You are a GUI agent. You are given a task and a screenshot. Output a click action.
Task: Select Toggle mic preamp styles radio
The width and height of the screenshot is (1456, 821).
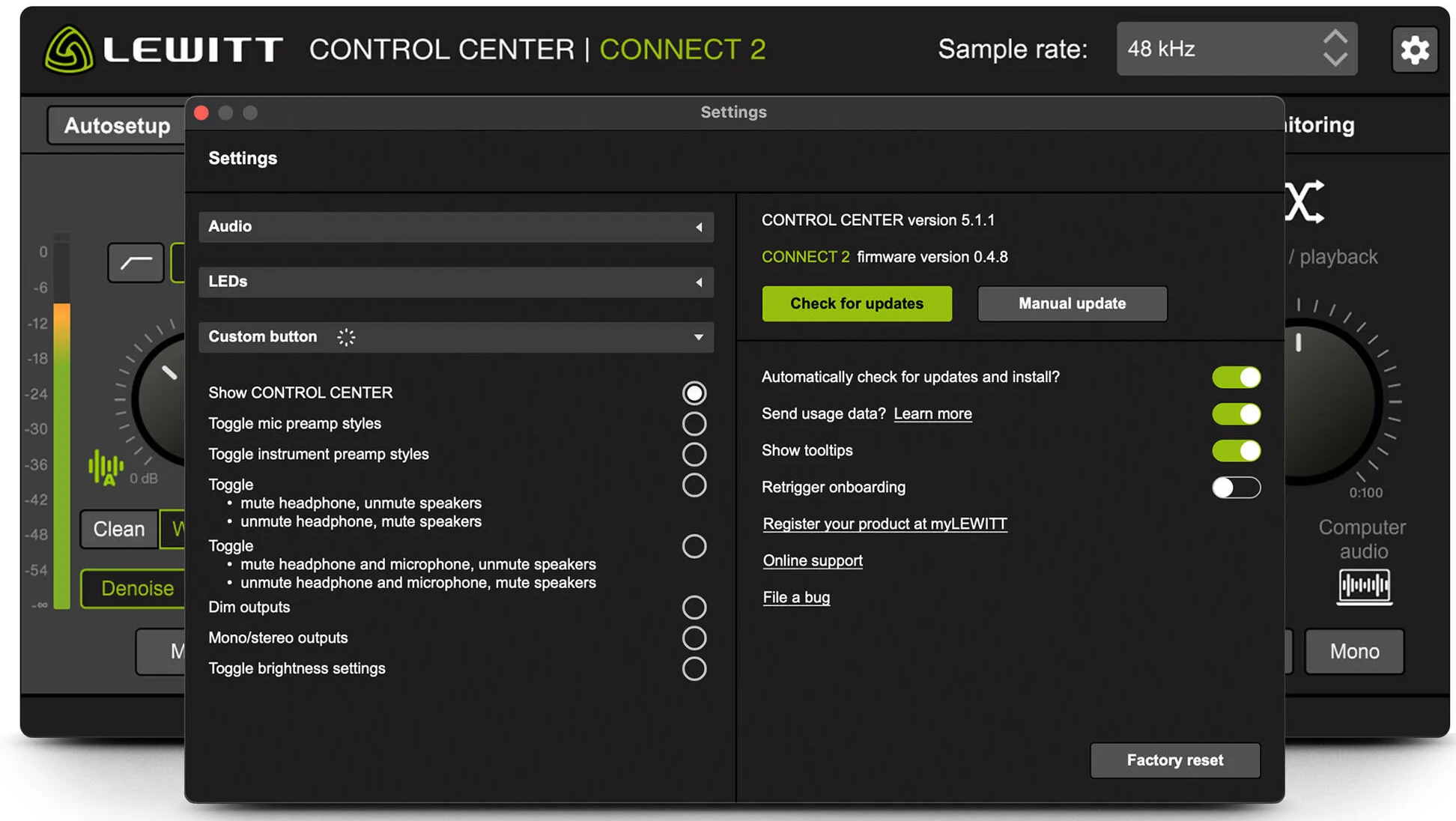694,423
